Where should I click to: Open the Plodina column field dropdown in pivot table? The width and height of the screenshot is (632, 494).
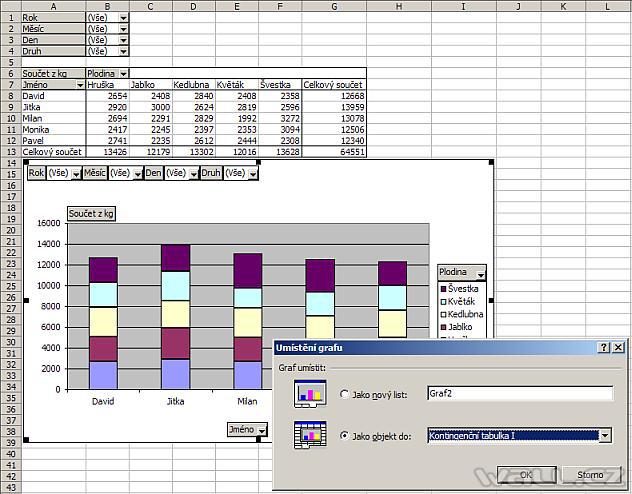[123, 74]
